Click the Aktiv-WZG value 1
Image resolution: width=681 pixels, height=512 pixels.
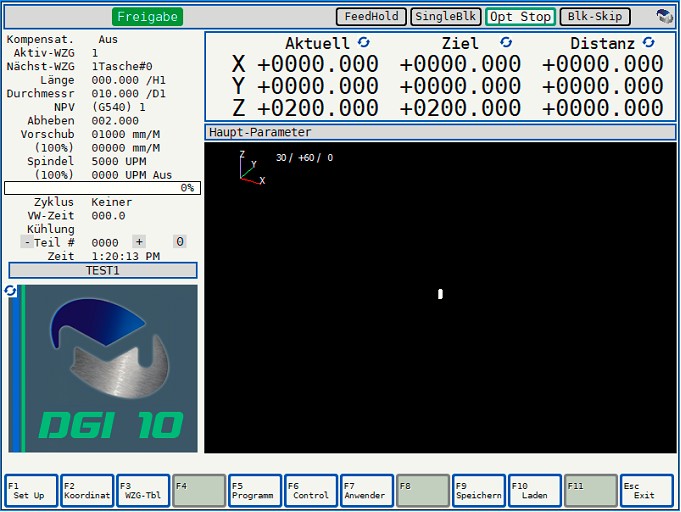[x=95, y=53]
